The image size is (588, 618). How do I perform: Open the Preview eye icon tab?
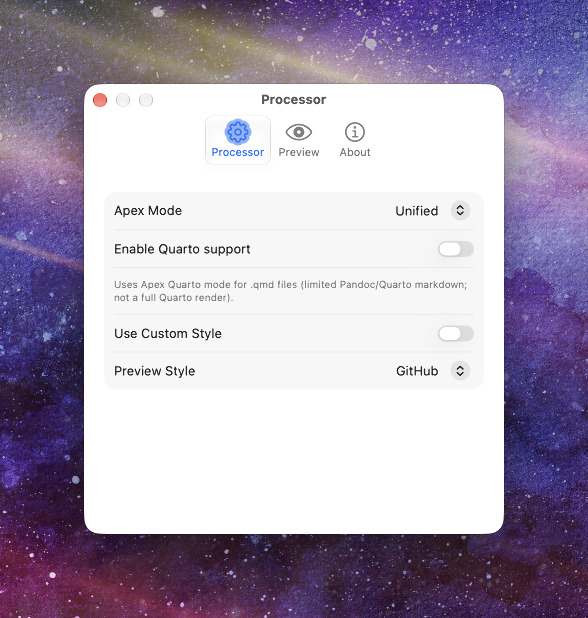pyautogui.click(x=299, y=132)
